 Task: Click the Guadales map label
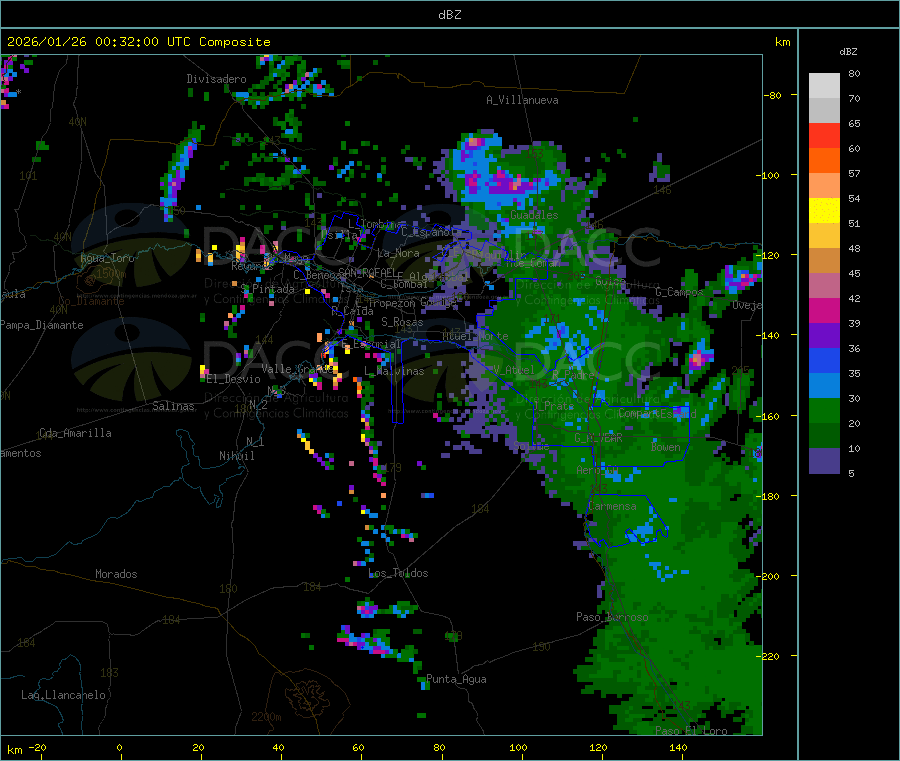534,215
